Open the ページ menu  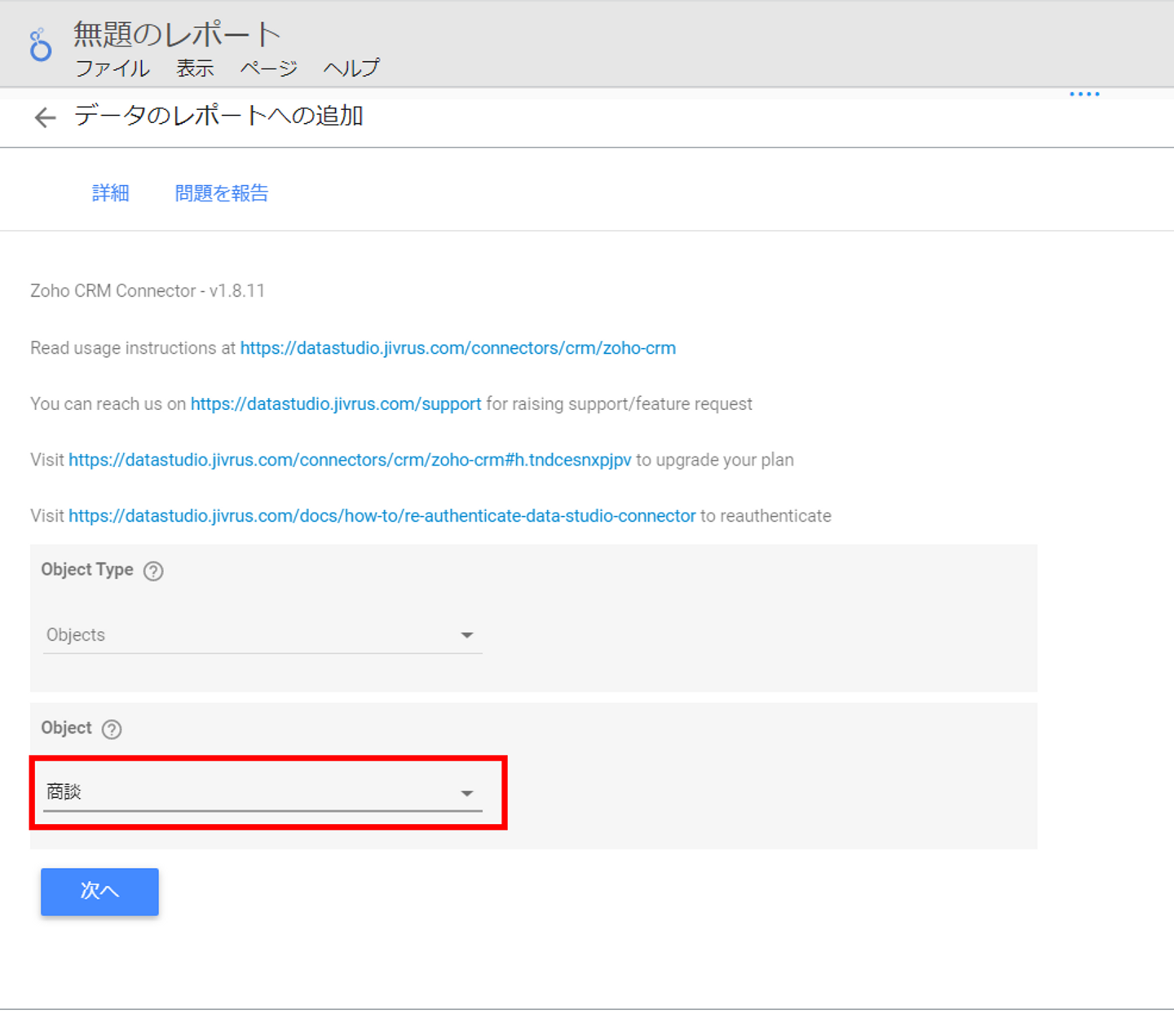click(x=269, y=68)
